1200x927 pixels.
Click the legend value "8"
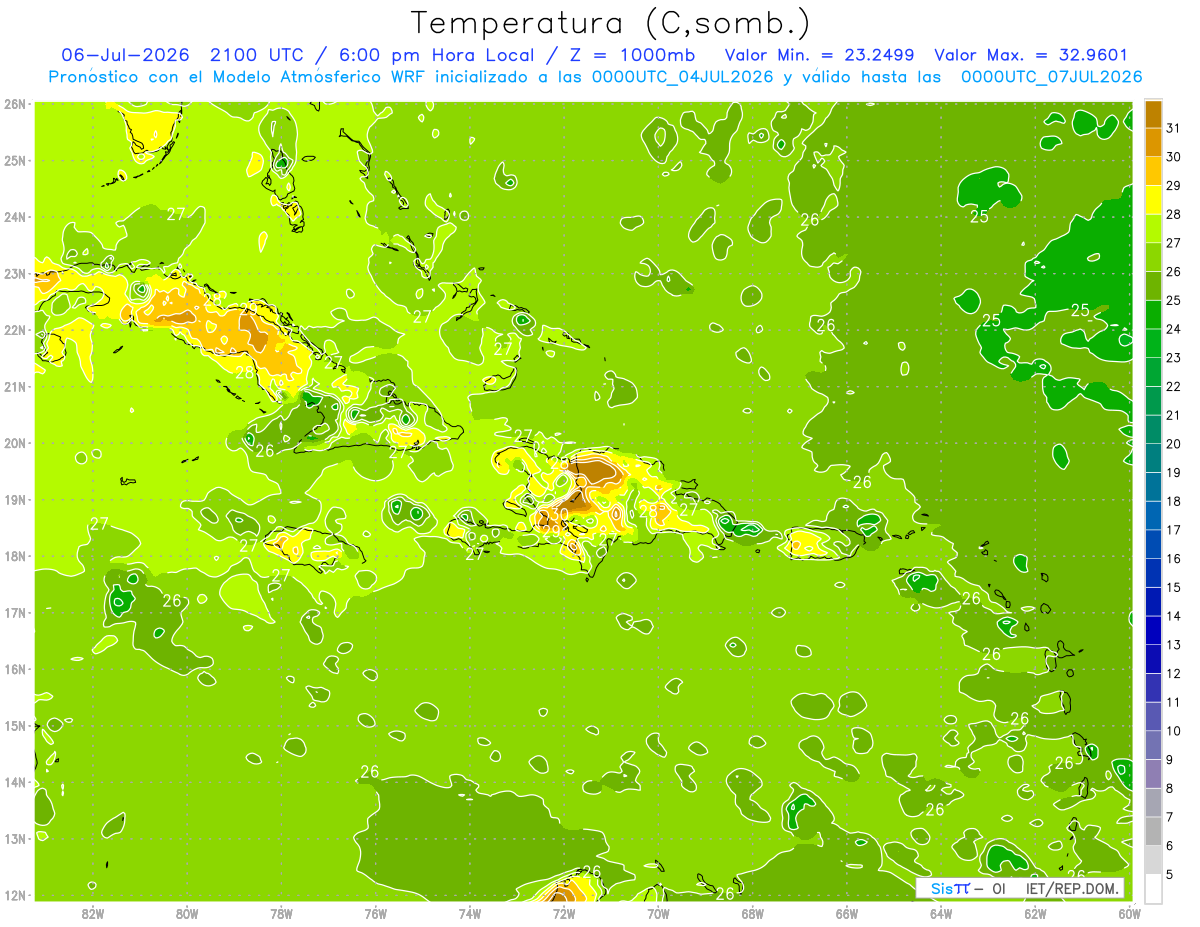click(1170, 788)
